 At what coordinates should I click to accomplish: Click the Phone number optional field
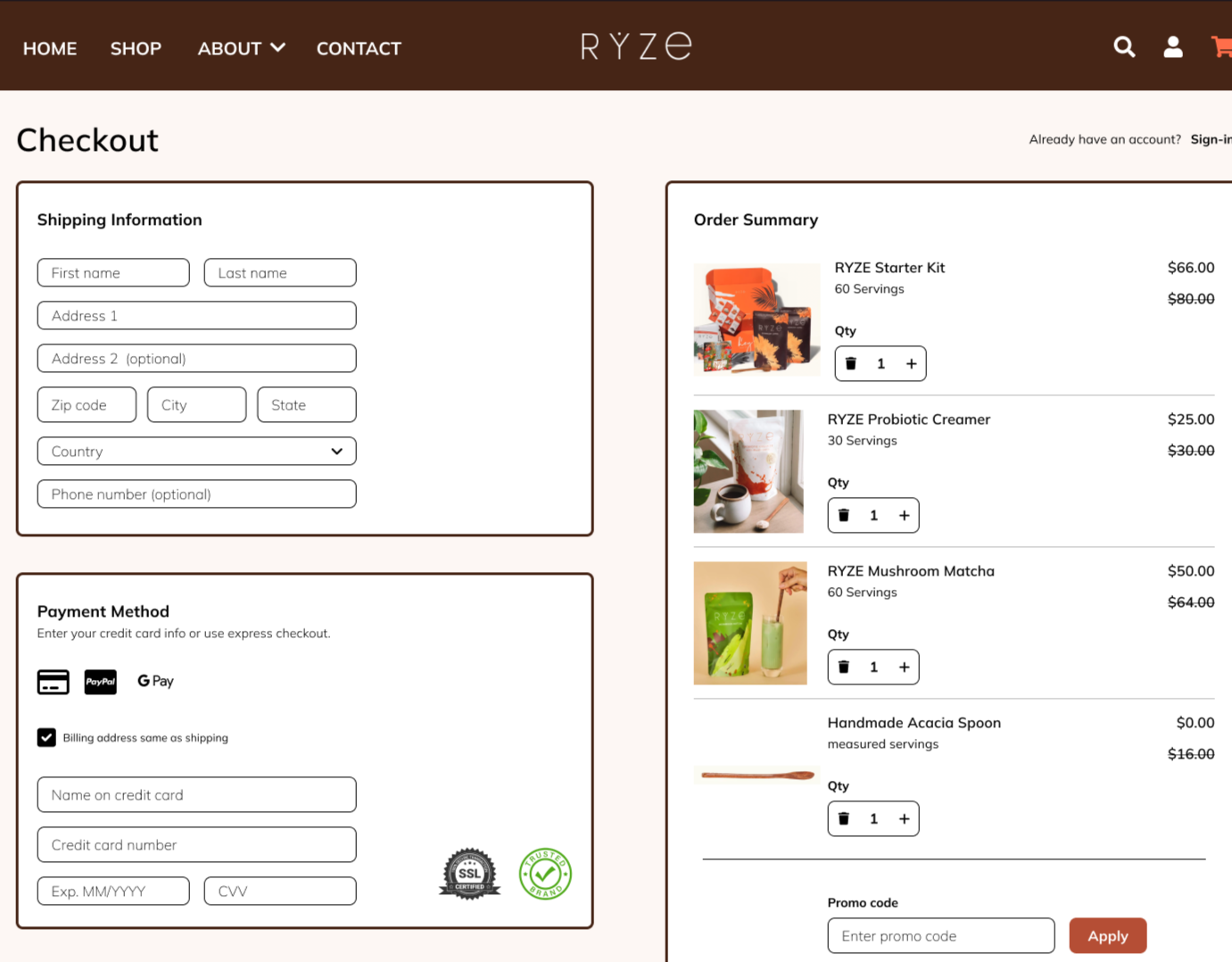click(x=197, y=493)
